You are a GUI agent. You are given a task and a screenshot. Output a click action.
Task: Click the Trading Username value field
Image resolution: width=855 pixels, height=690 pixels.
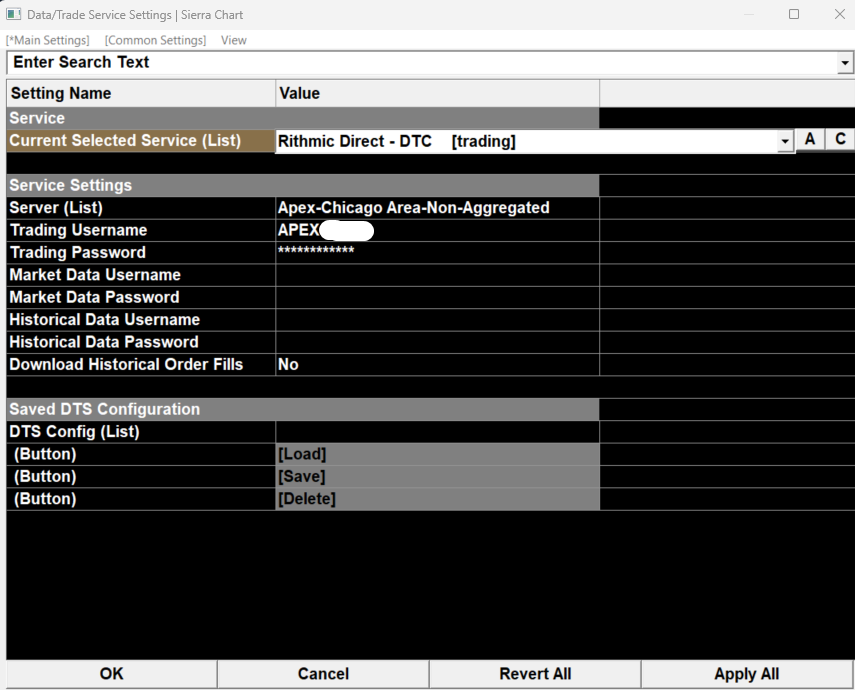click(437, 230)
